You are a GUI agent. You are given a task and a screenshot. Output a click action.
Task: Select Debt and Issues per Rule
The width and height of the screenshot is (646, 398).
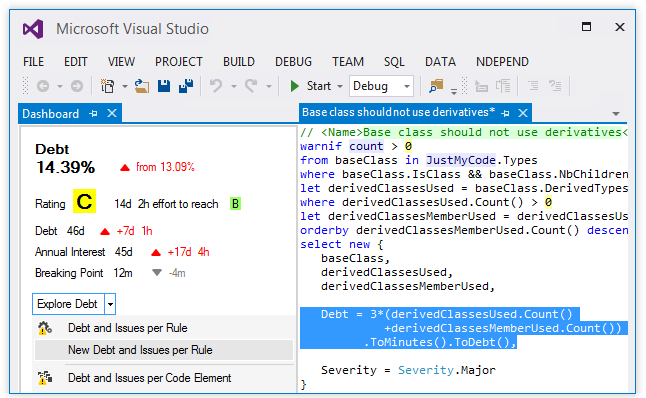pyautogui.click(x=127, y=328)
